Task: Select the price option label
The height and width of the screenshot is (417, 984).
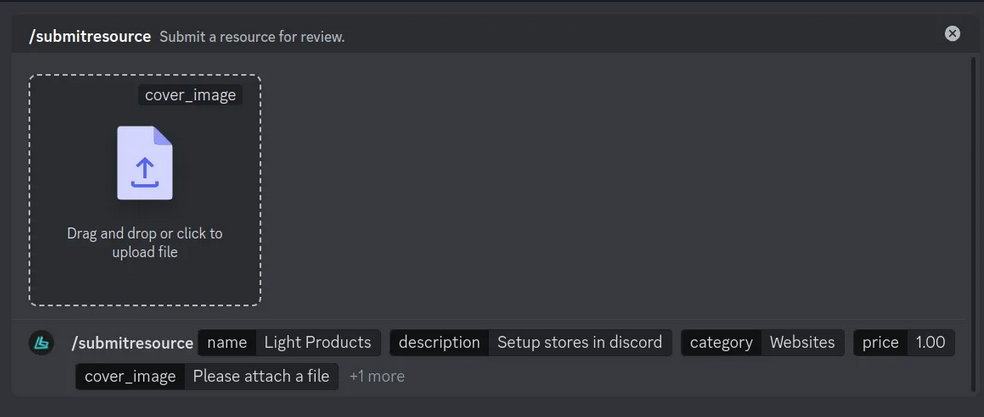Action: point(880,343)
